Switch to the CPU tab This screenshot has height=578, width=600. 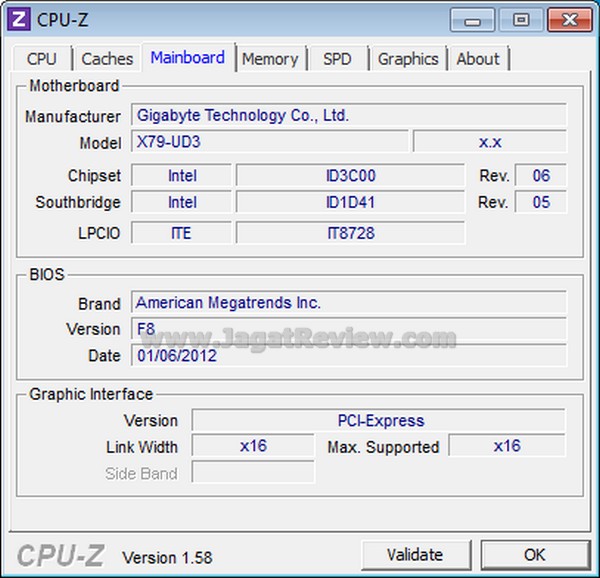(42, 59)
